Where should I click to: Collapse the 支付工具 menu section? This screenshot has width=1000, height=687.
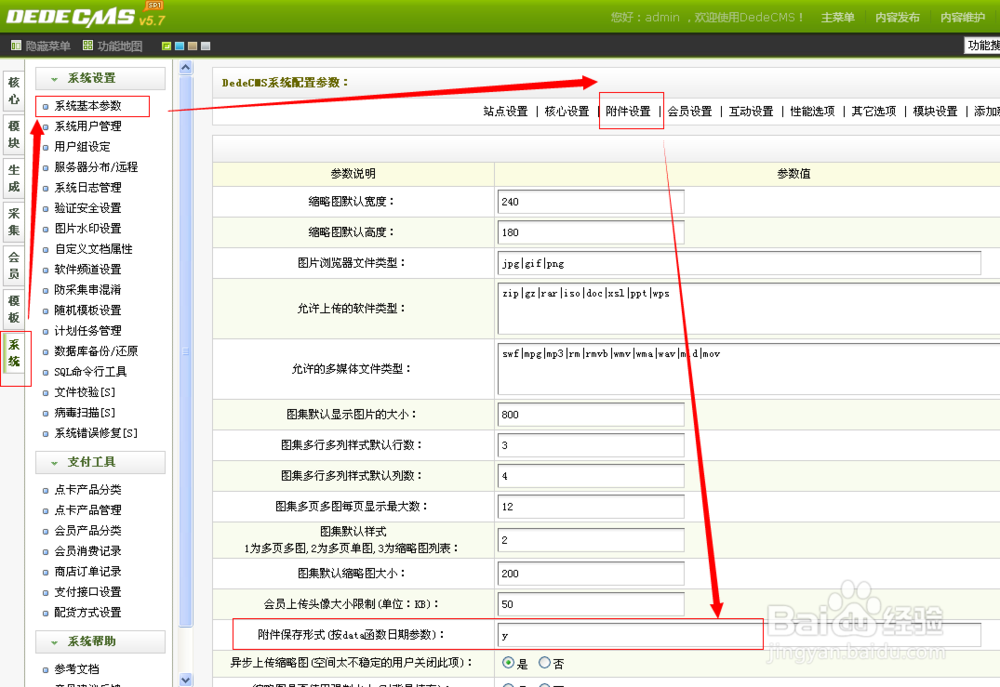[x=100, y=462]
